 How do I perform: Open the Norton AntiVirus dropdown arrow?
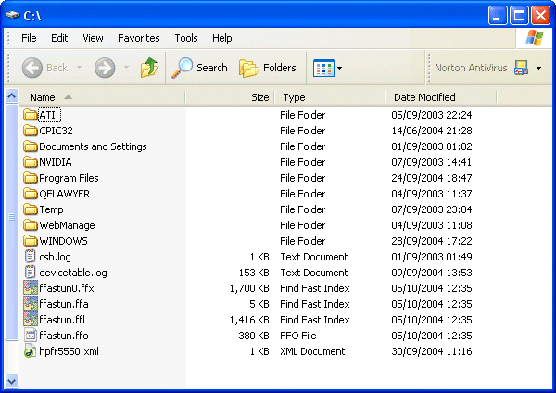[539, 68]
